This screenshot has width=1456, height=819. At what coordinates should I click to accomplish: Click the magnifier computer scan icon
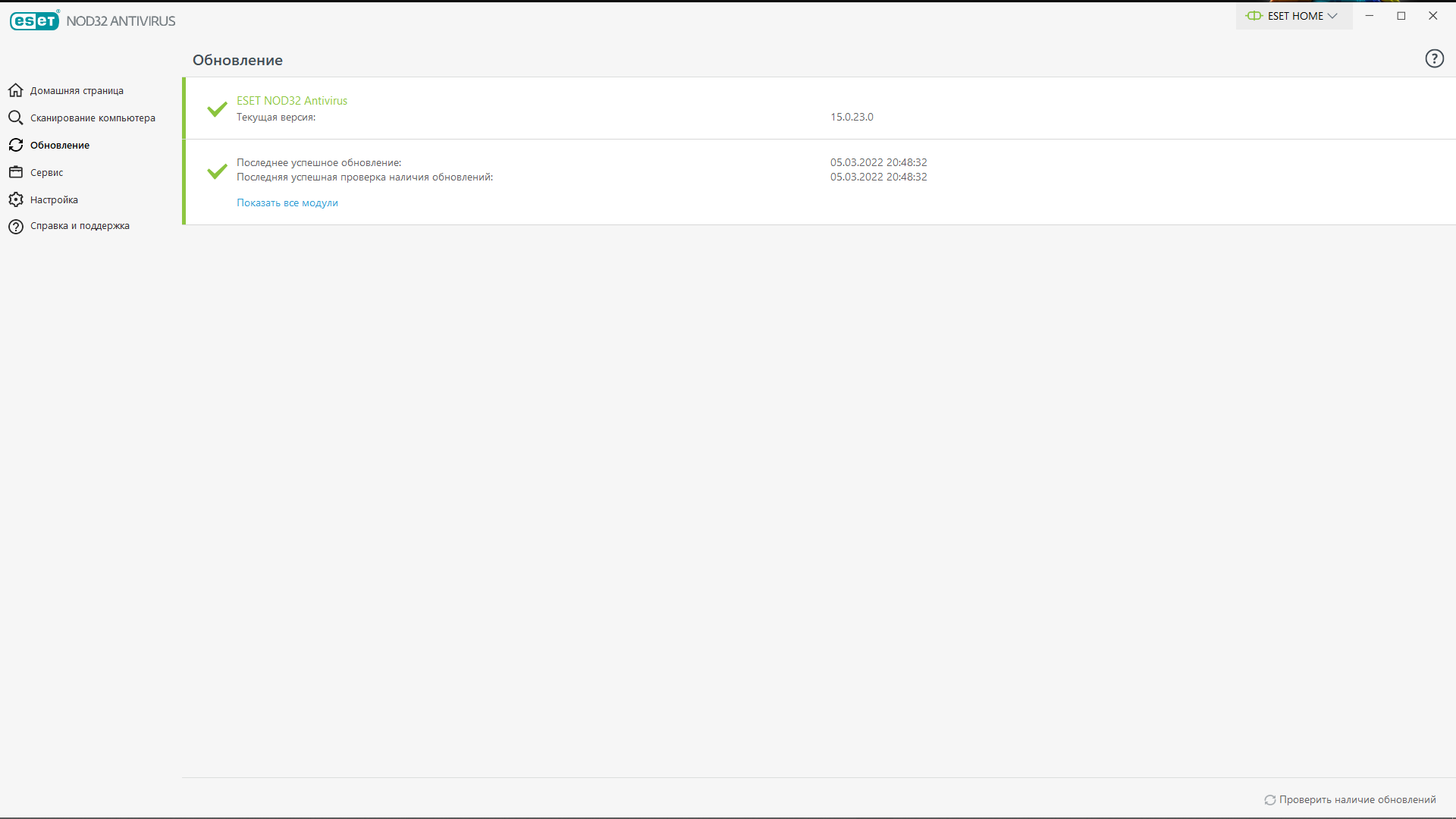(16, 118)
